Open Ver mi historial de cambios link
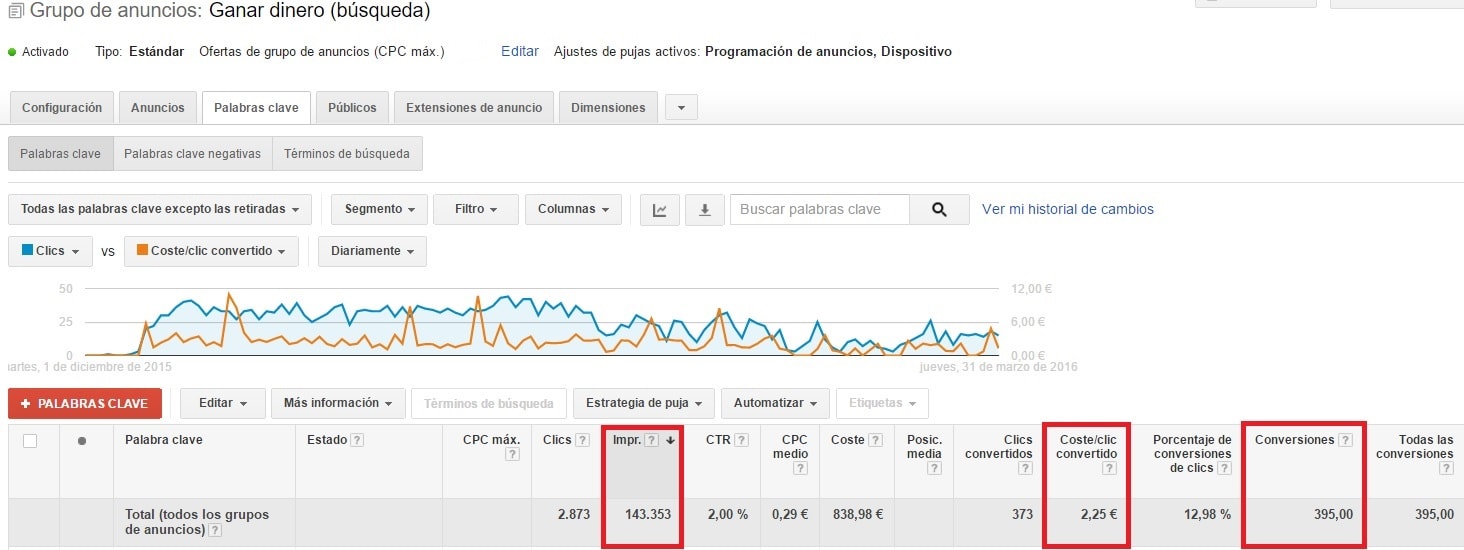The height and width of the screenshot is (550, 1464). (1067, 210)
